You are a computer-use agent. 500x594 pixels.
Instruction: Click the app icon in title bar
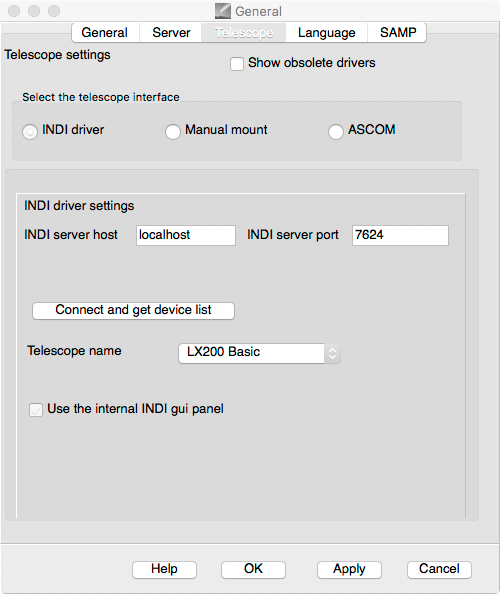(223, 11)
